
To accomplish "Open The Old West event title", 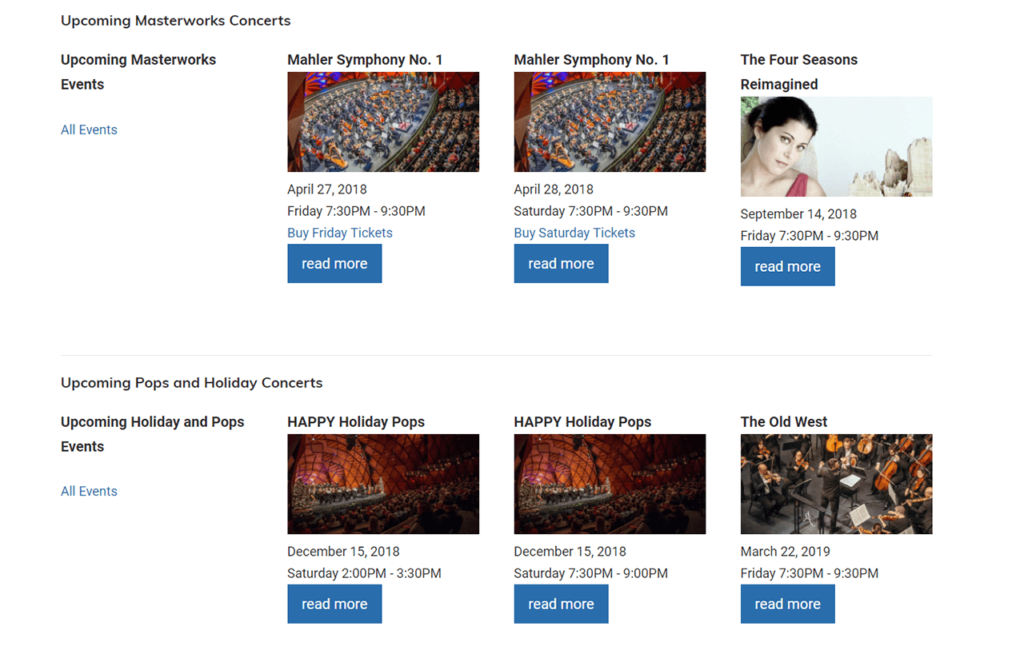I will pyautogui.click(x=783, y=421).
